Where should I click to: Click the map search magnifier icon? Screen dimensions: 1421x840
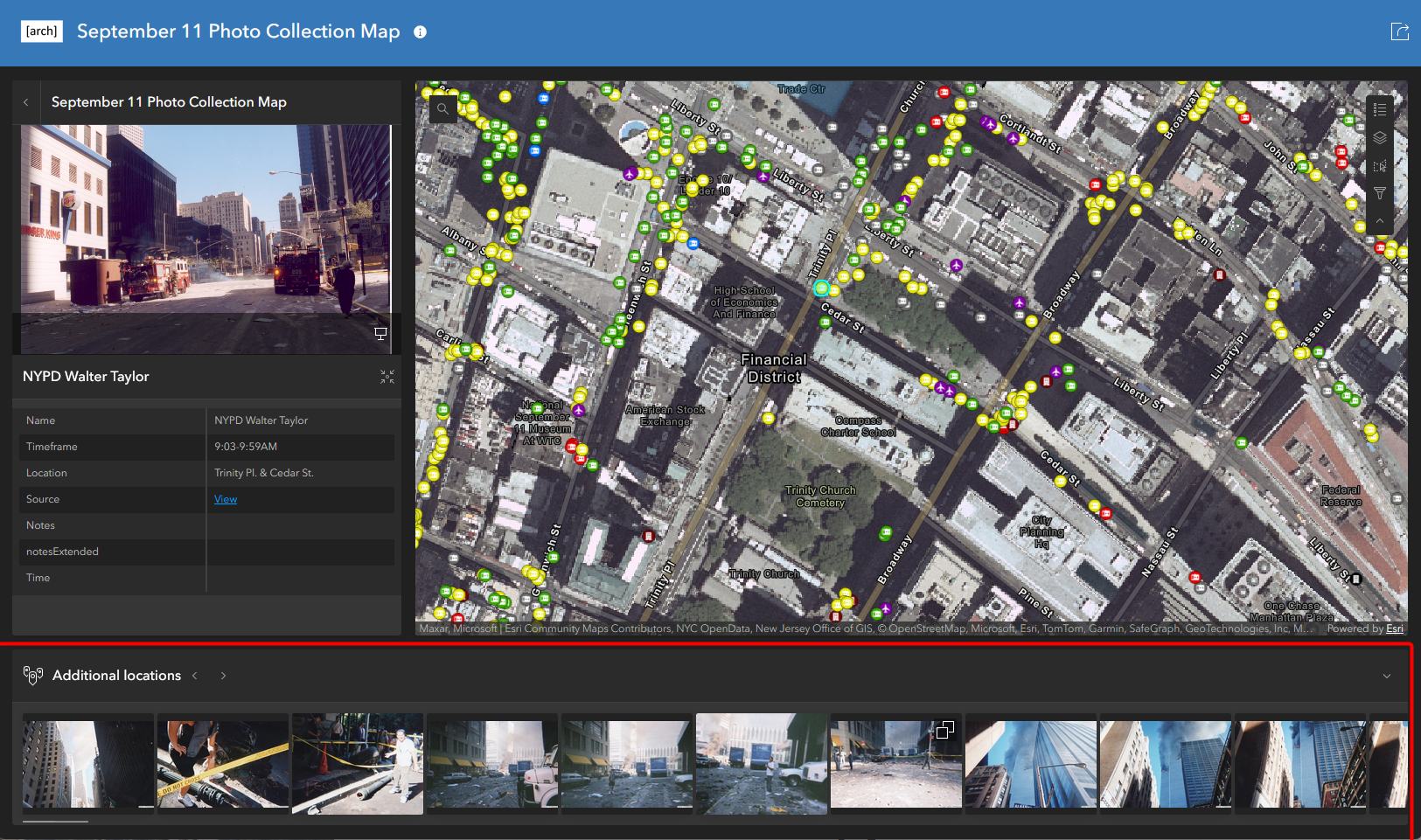443,109
